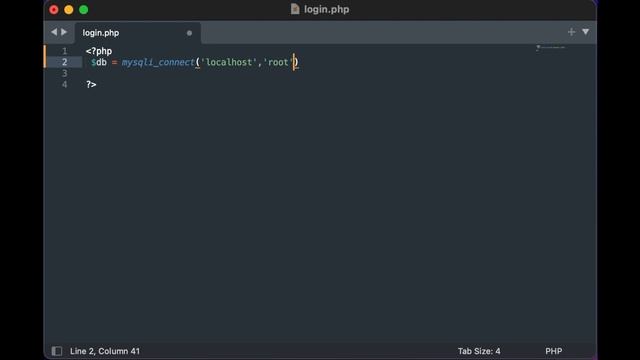Place cursor on the ?> closing tag
The width and height of the screenshot is (640, 360).
coord(91,84)
